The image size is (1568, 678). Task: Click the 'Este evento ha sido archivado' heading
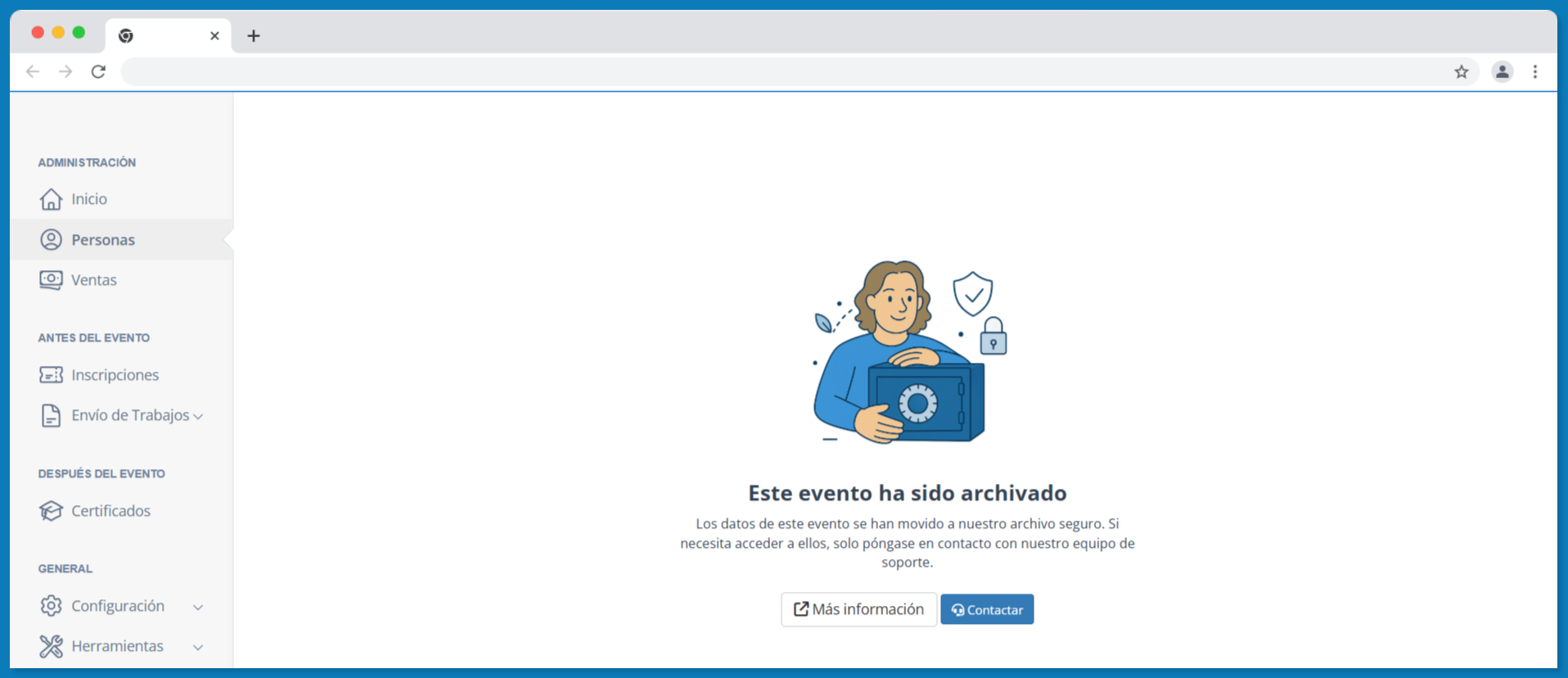coord(908,493)
